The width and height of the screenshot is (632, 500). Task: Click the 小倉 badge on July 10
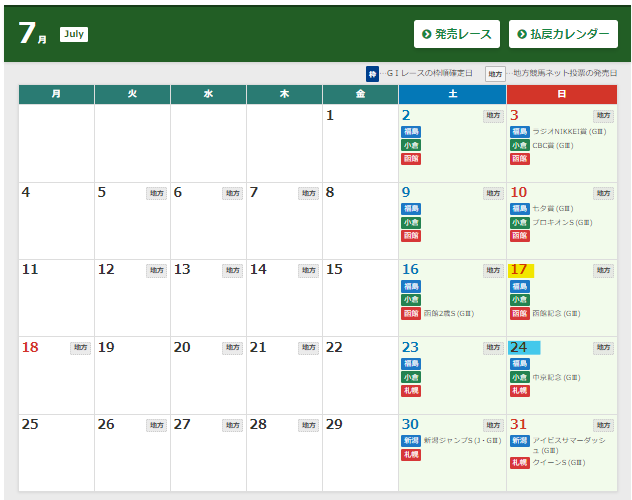click(x=520, y=222)
